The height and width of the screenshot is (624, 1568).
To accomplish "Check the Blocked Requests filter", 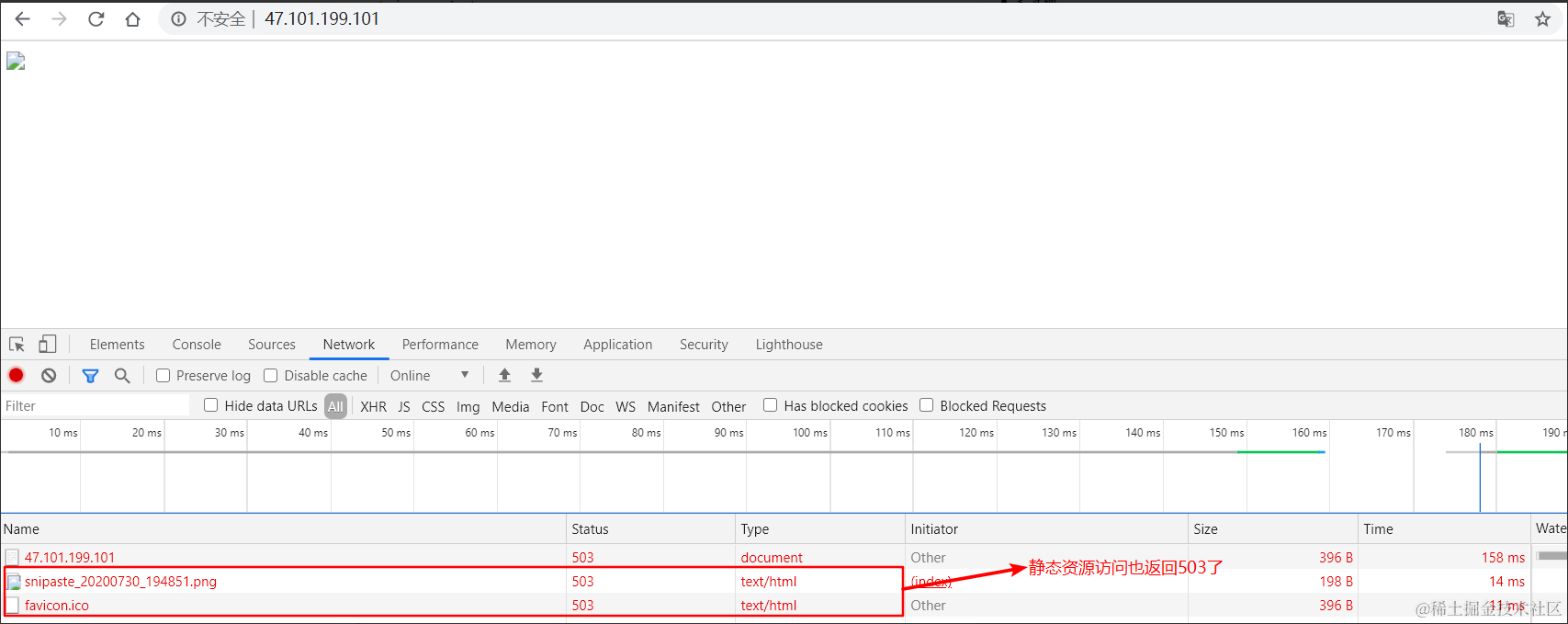I will click(926, 405).
